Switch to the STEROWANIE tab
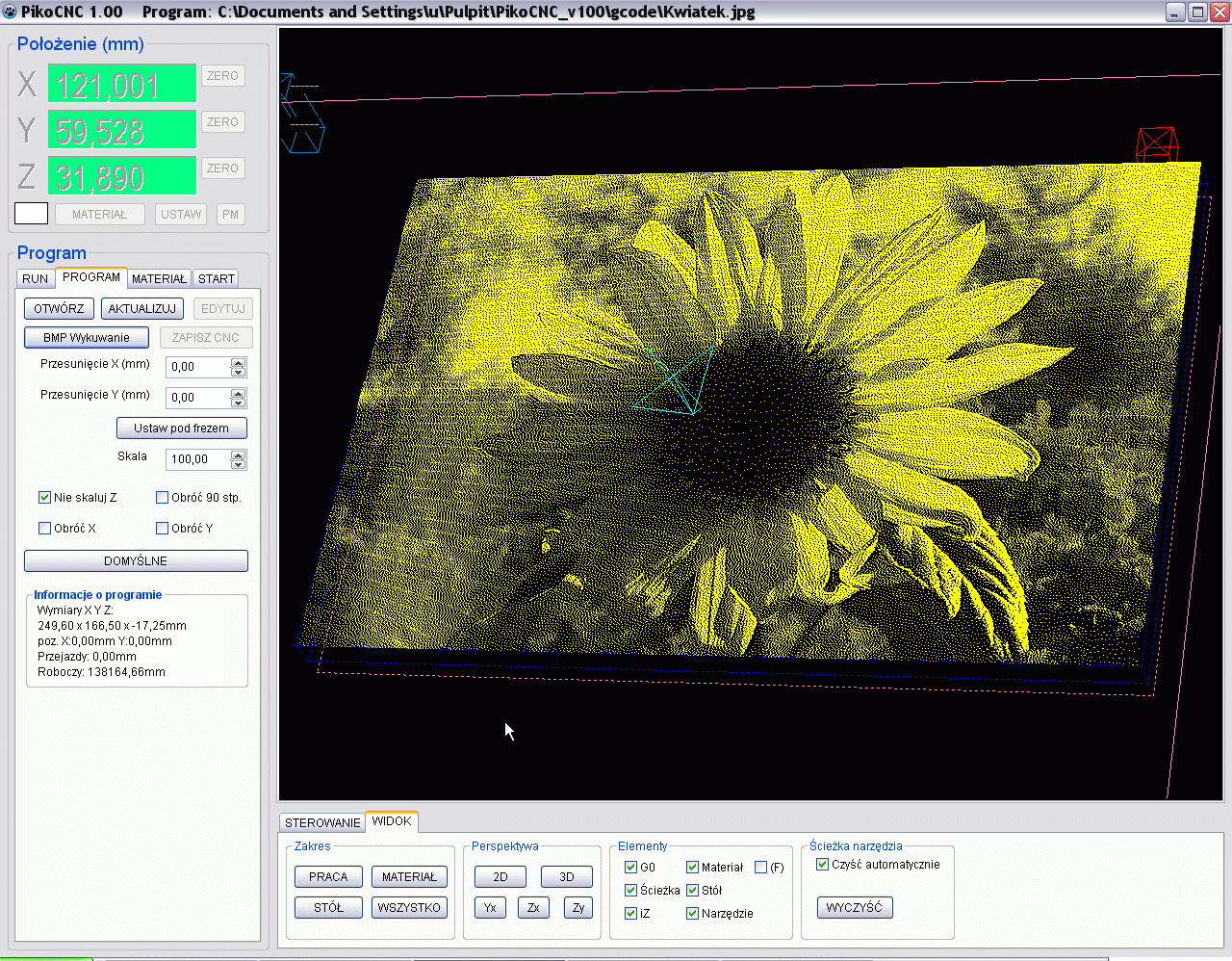Viewport: 1232px width, 961px height. tap(322, 823)
